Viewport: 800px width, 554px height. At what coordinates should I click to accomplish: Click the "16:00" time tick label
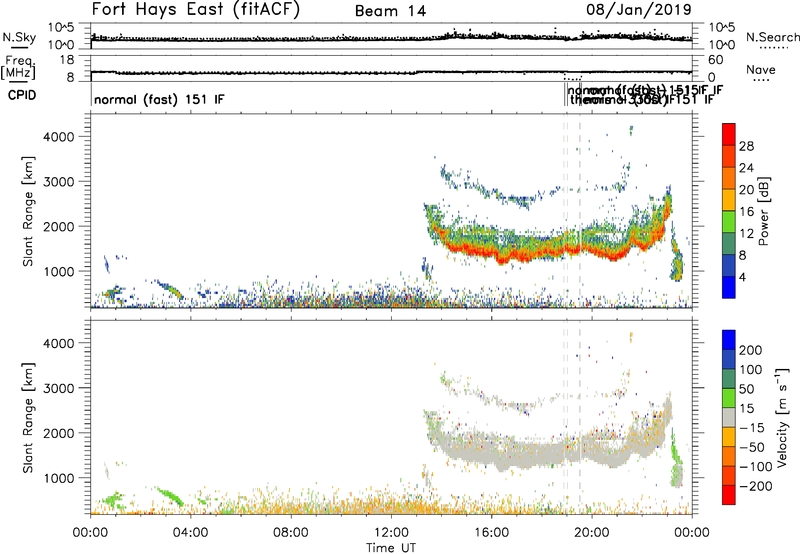coord(491,533)
